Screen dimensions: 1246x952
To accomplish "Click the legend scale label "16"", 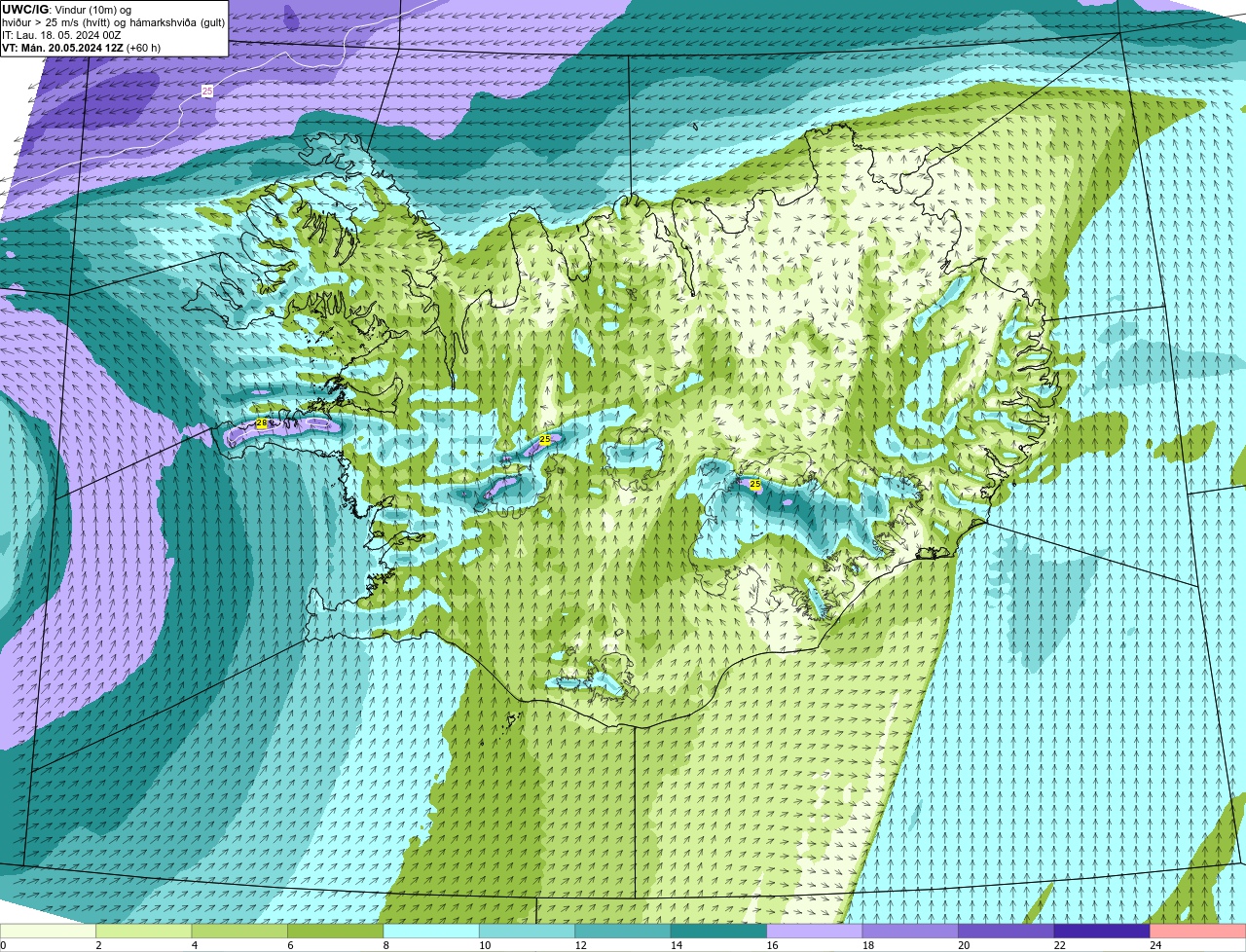I will point(772,945).
